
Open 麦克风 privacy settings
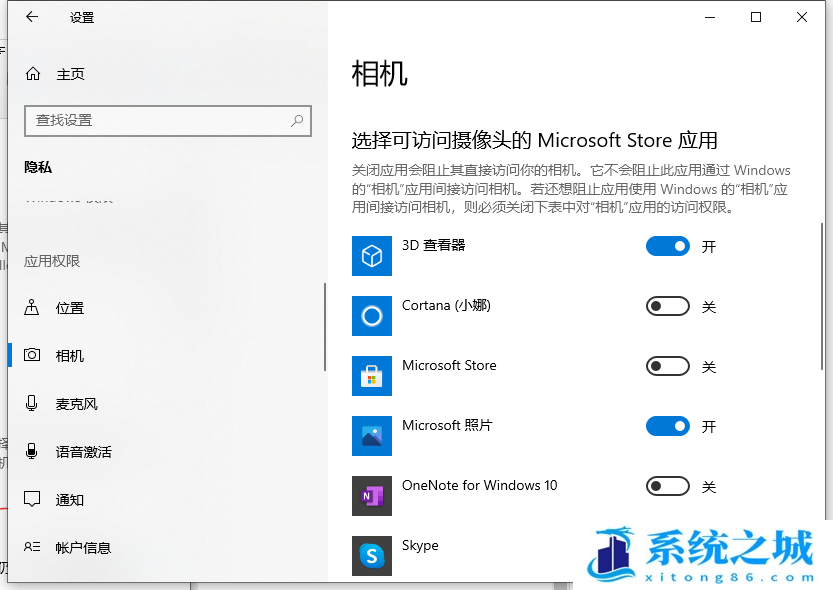[x=166, y=404]
